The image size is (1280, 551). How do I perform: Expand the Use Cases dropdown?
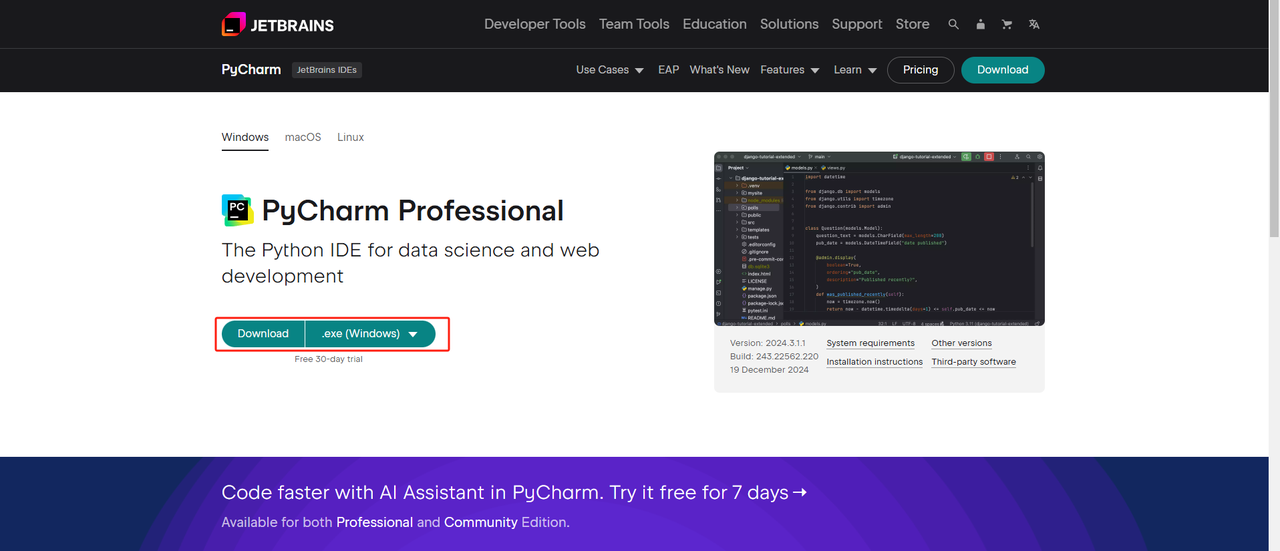[x=610, y=70]
